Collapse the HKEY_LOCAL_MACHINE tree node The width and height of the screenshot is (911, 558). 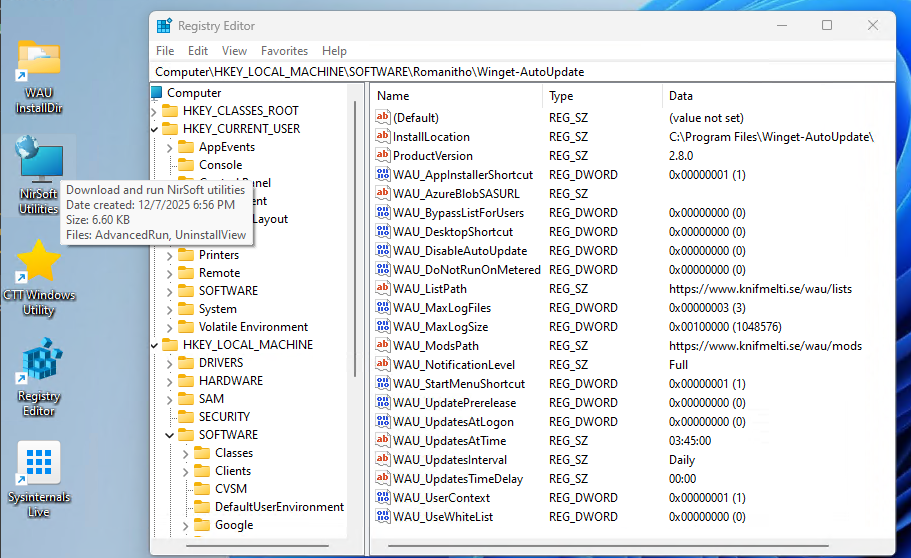click(154, 345)
